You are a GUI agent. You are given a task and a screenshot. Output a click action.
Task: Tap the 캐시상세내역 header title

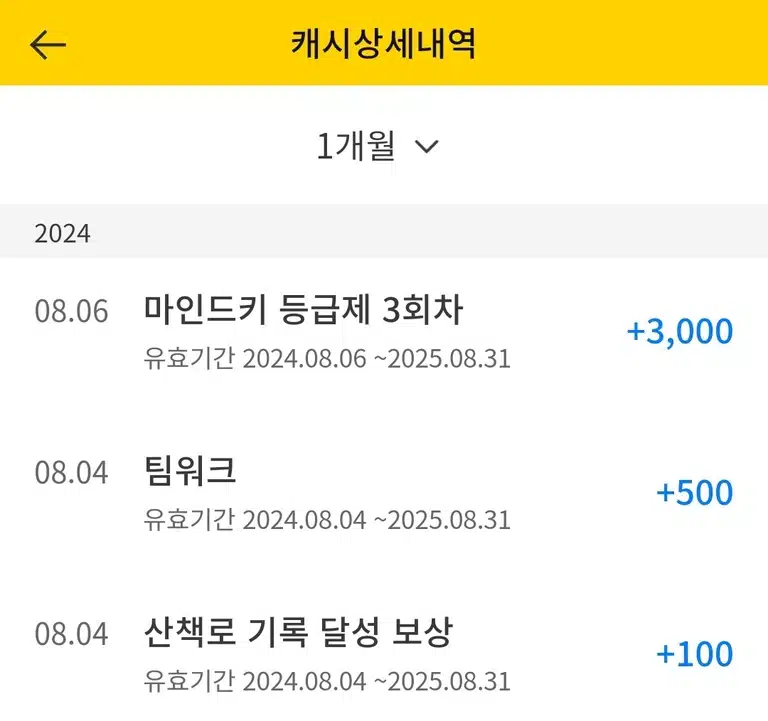pos(384,44)
